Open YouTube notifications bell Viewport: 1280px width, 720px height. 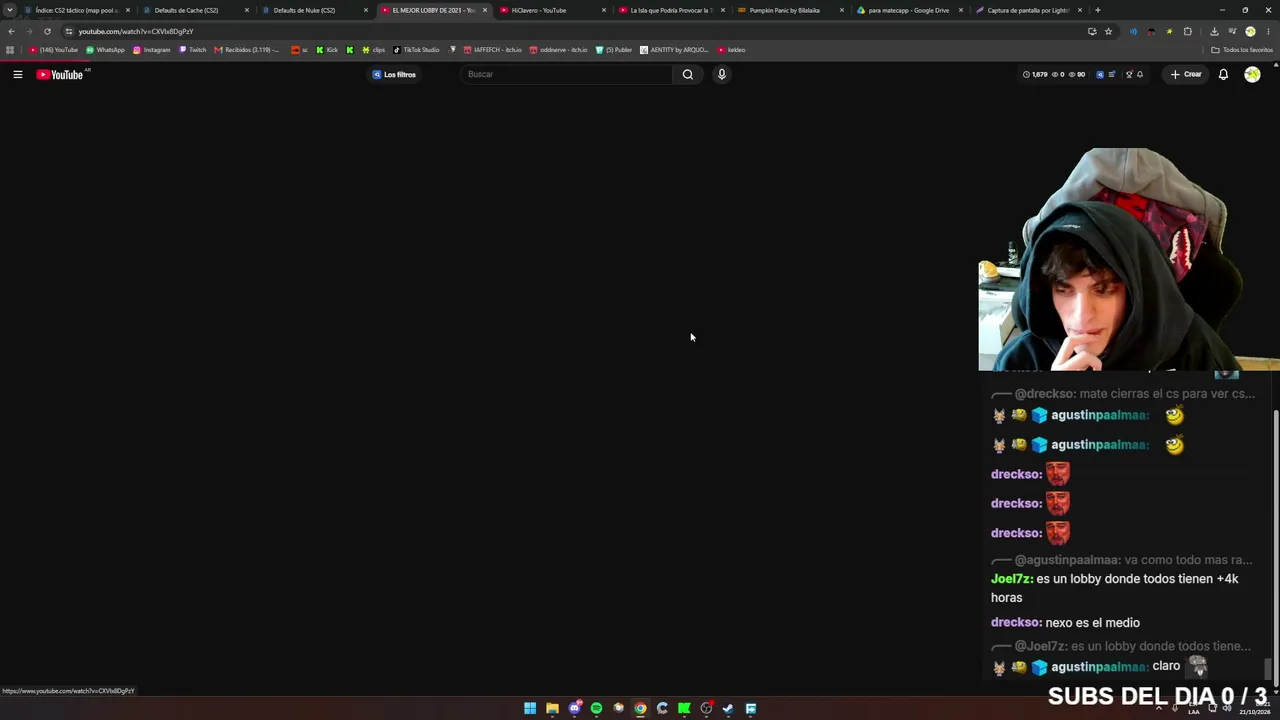point(1223,74)
